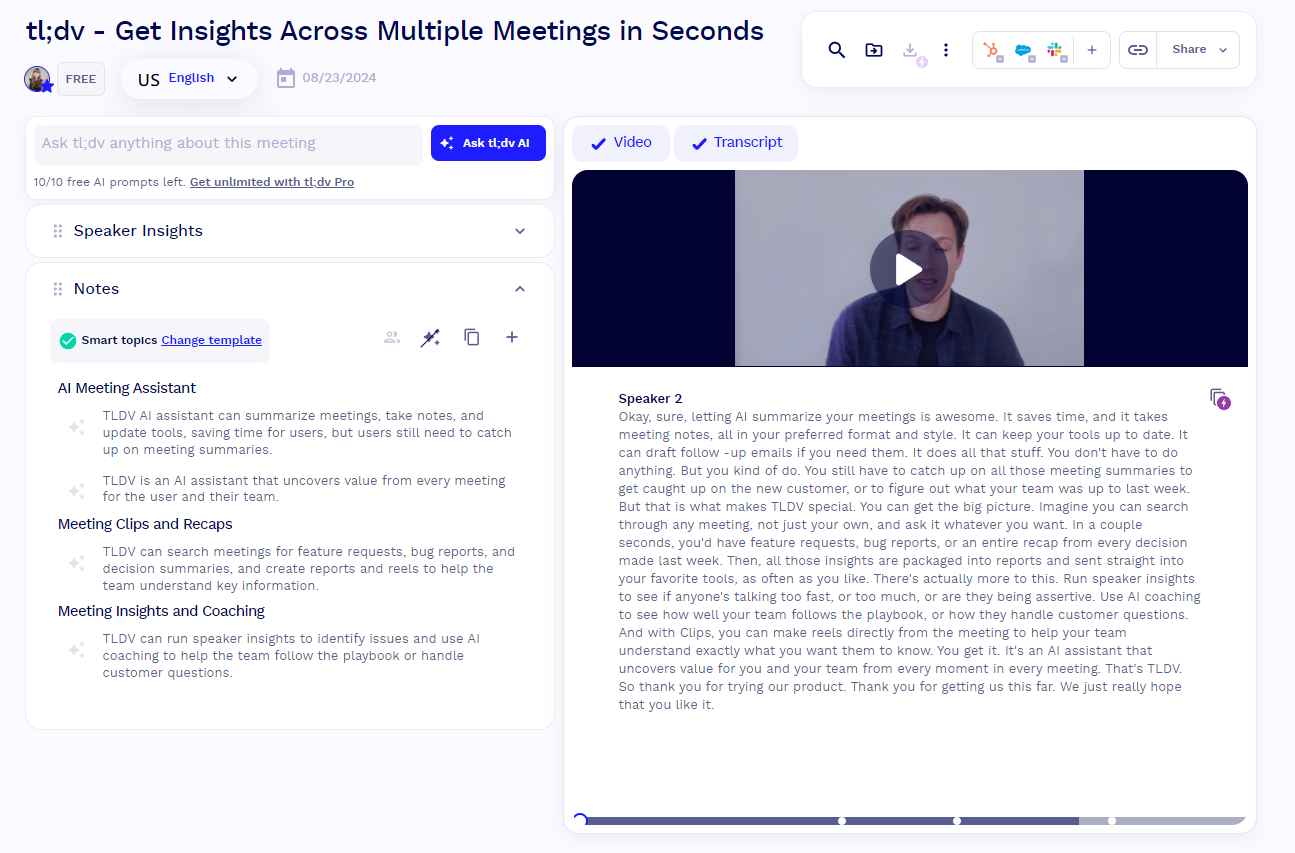Grab the Notes section drag handle
The height and width of the screenshot is (853, 1295).
58,289
